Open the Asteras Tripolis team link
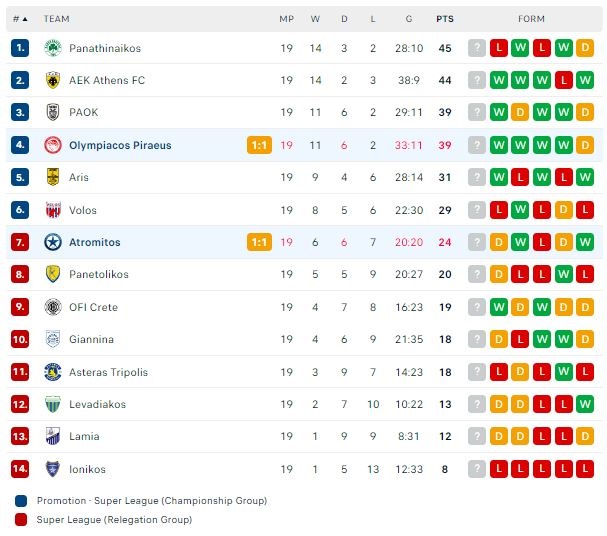The height and width of the screenshot is (536, 607). (108, 372)
